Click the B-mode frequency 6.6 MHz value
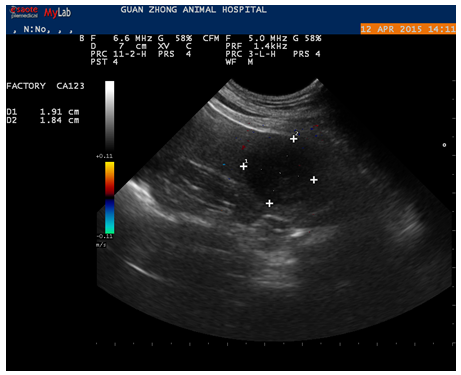 133,38
